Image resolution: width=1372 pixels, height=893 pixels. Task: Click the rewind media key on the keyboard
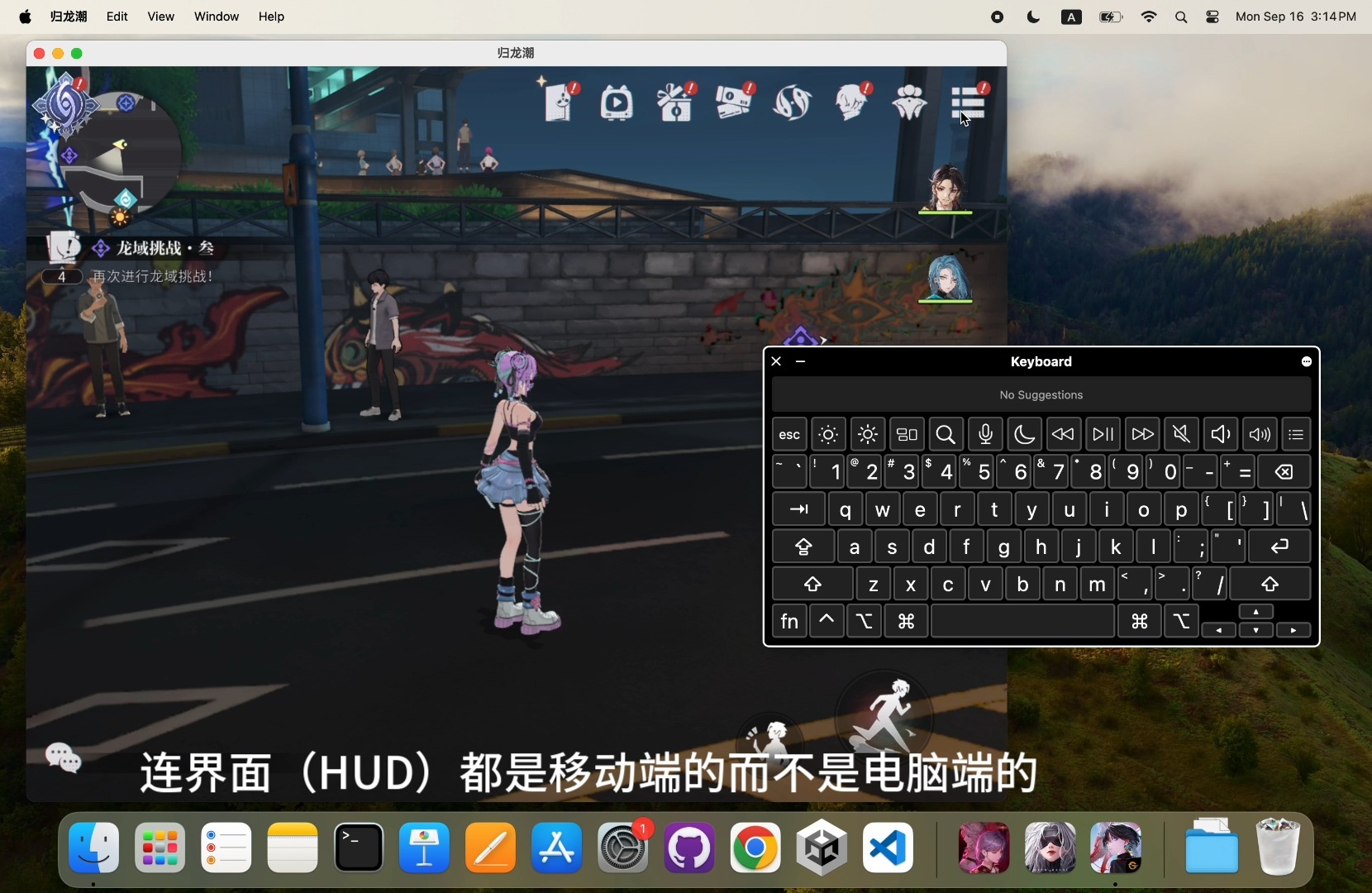click(1065, 434)
